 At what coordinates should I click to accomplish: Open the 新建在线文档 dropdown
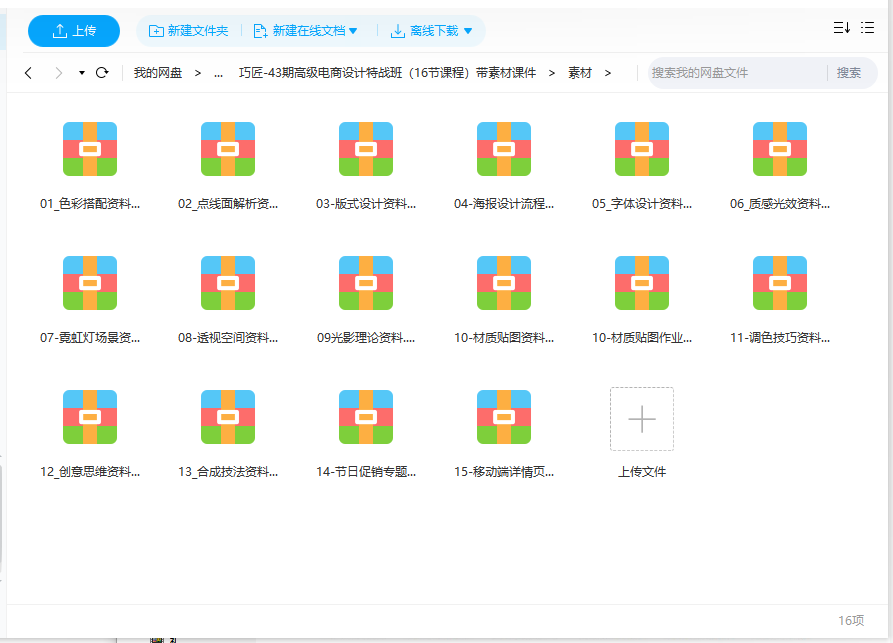click(x=305, y=31)
